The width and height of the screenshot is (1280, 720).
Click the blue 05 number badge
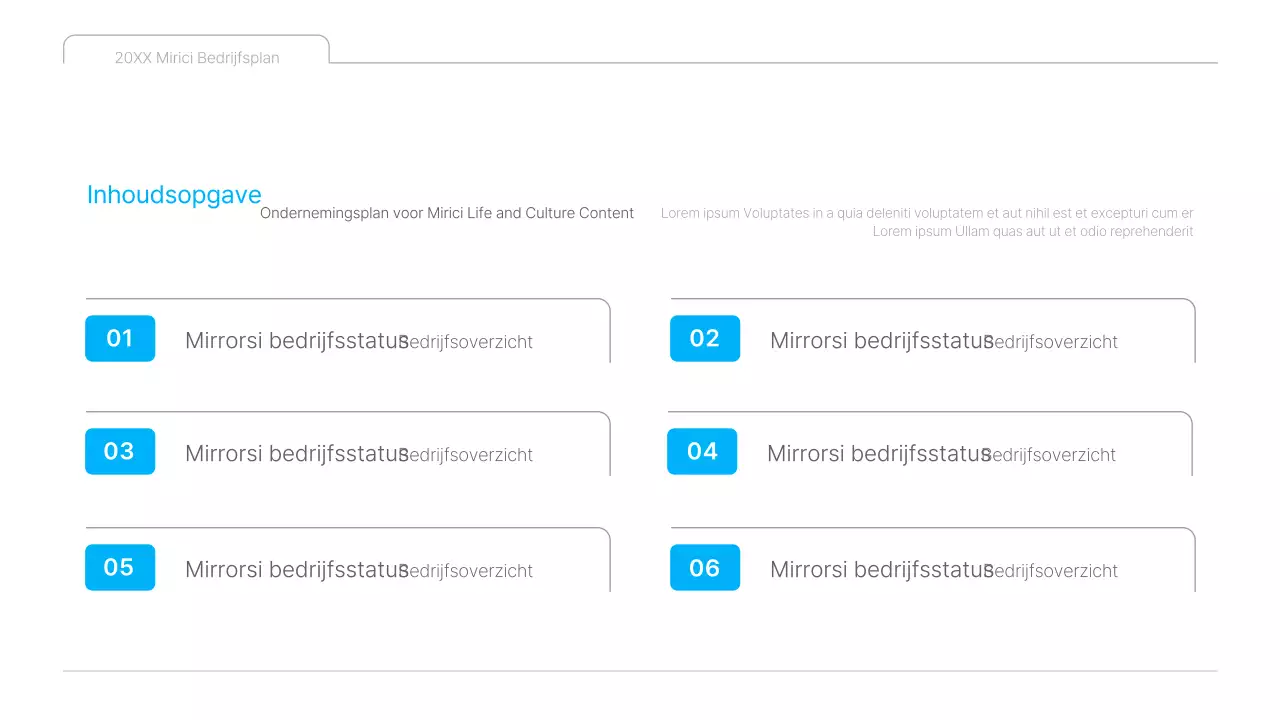pyautogui.click(x=120, y=567)
